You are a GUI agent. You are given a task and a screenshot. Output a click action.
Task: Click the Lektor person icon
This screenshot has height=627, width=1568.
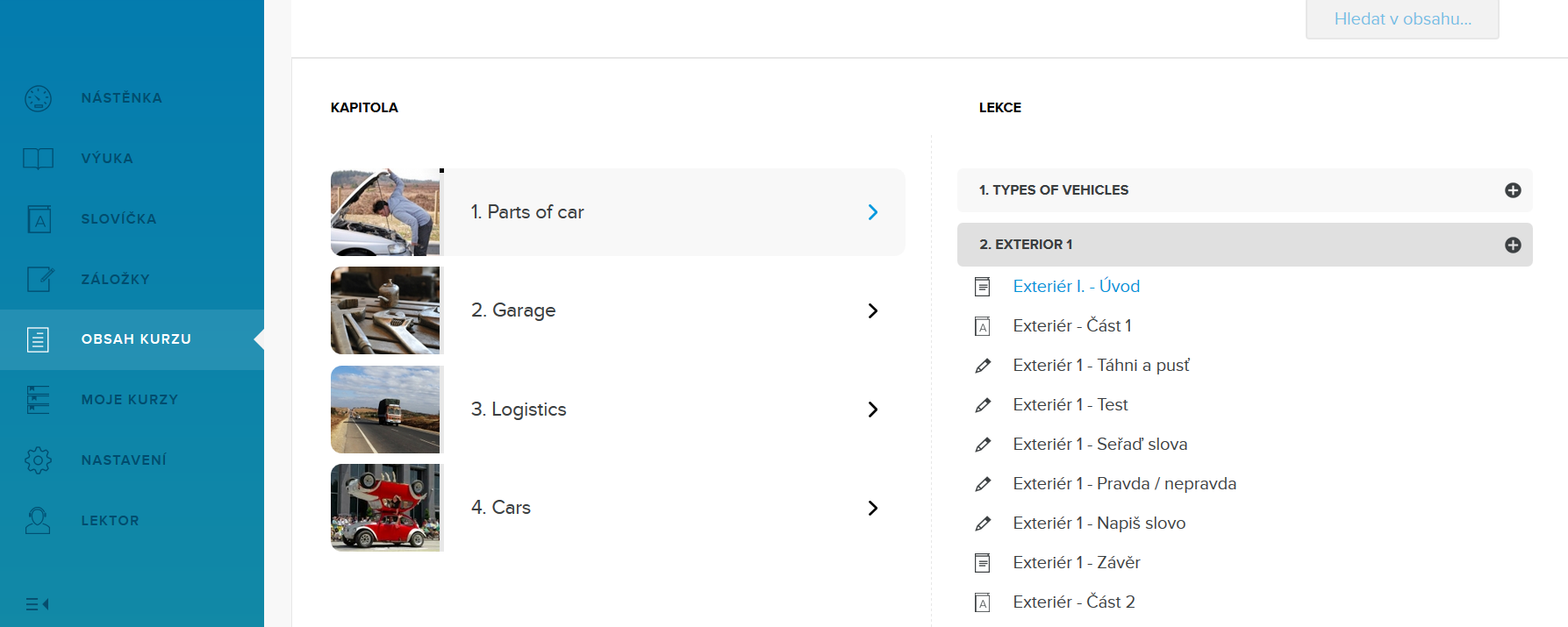[38, 521]
